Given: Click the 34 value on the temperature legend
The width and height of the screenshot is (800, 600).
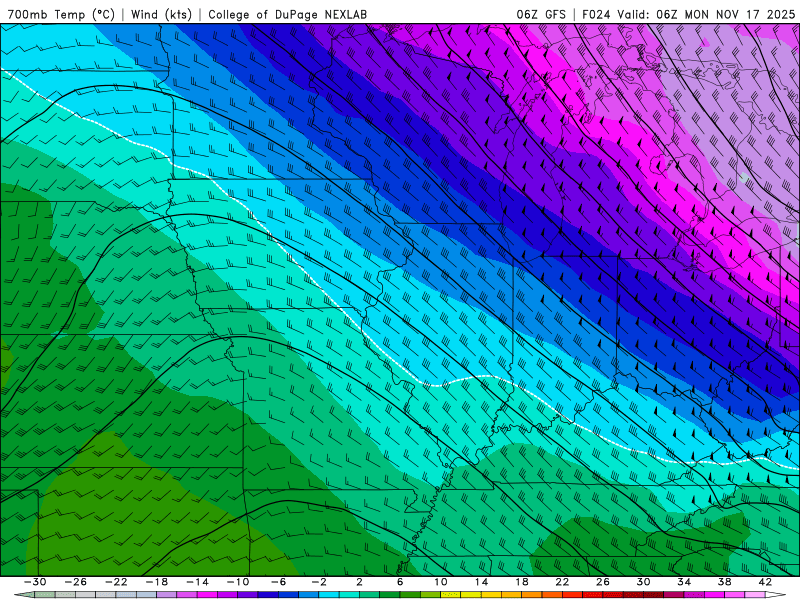Looking at the screenshot, I should point(684,582).
